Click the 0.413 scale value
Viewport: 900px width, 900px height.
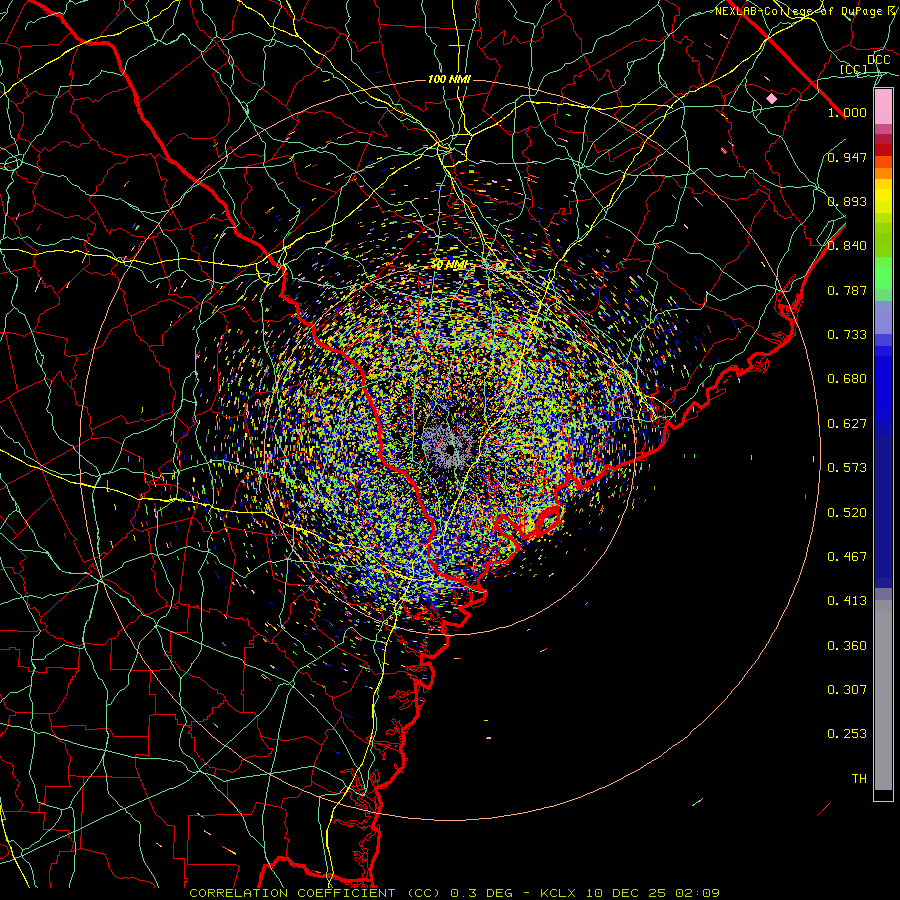click(x=847, y=601)
